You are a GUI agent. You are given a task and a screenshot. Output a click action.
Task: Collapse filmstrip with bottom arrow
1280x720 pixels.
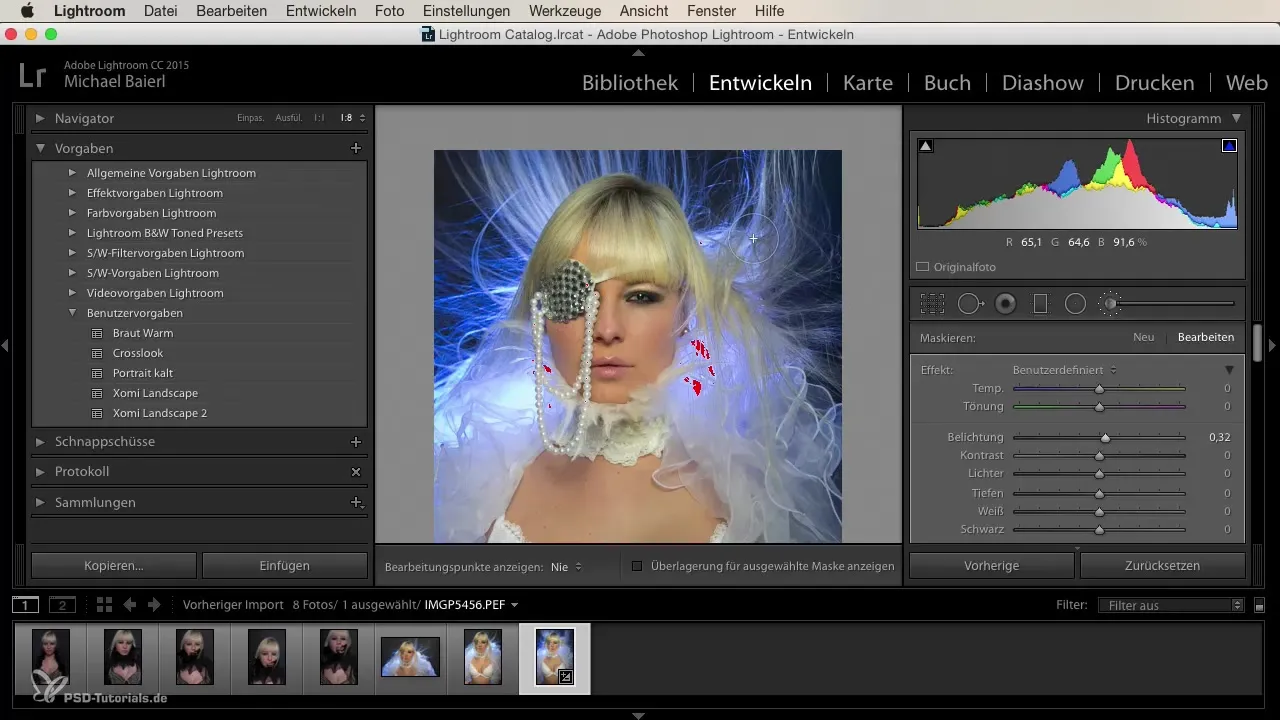pyautogui.click(x=639, y=715)
